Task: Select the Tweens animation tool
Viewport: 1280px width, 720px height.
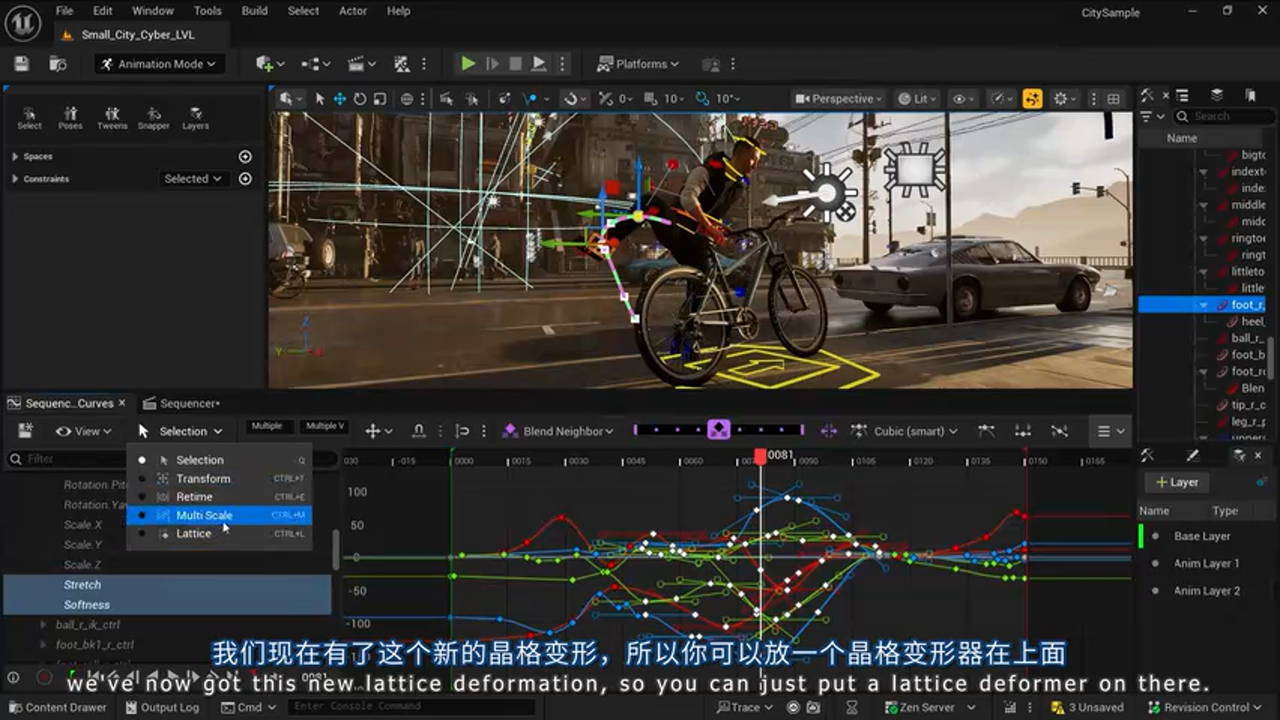Action: [113, 117]
